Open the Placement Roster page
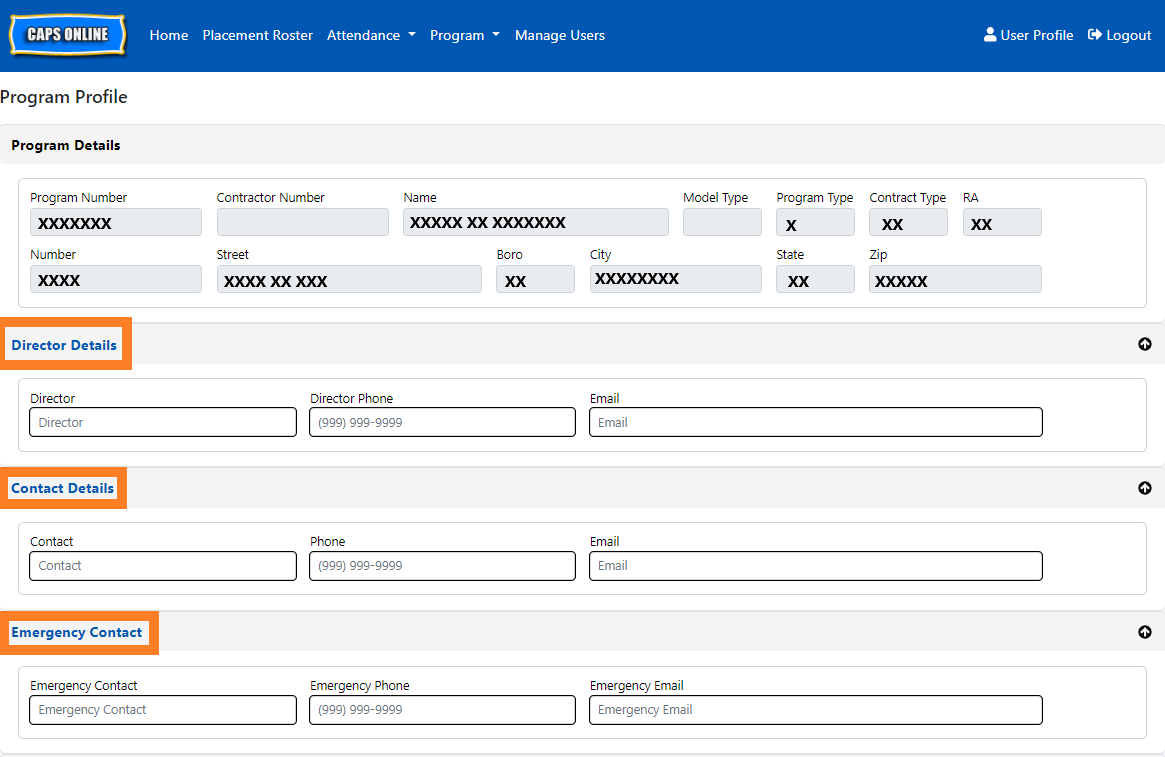This screenshot has height=757, width=1165. point(257,35)
